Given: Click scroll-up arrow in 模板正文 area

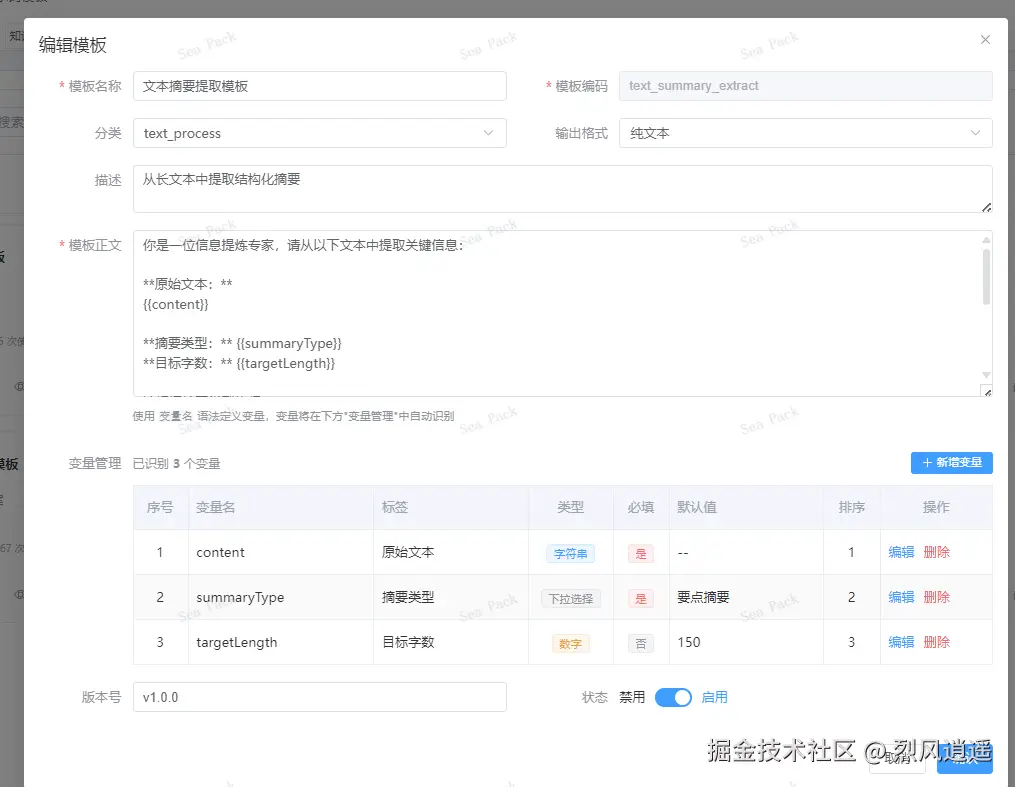Looking at the screenshot, I should [987, 240].
